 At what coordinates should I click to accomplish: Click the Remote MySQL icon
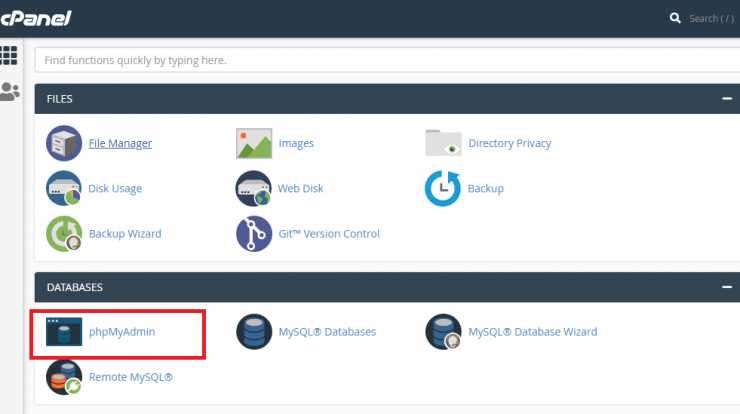64,377
